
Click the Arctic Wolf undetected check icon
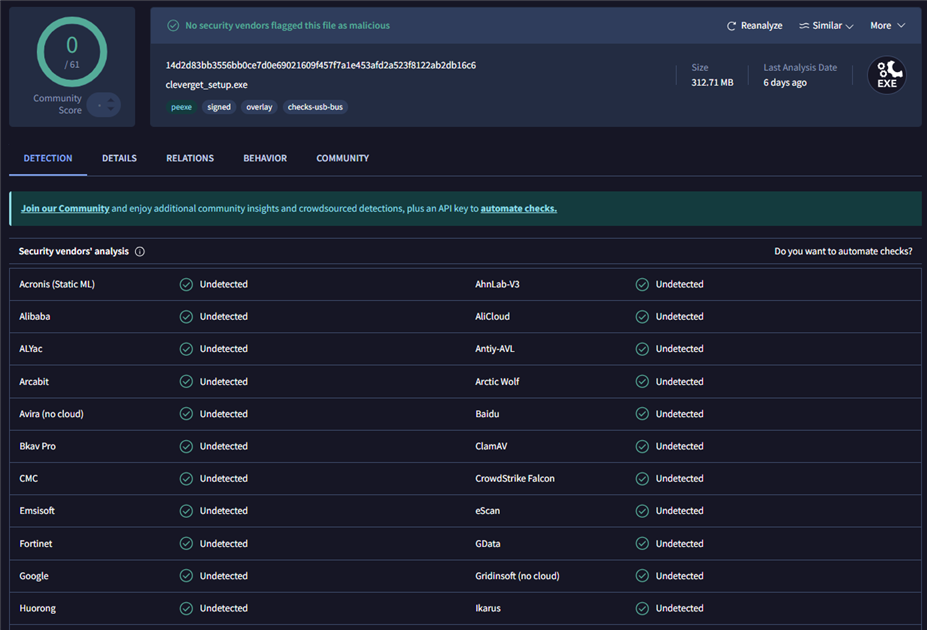(x=642, y=382)
